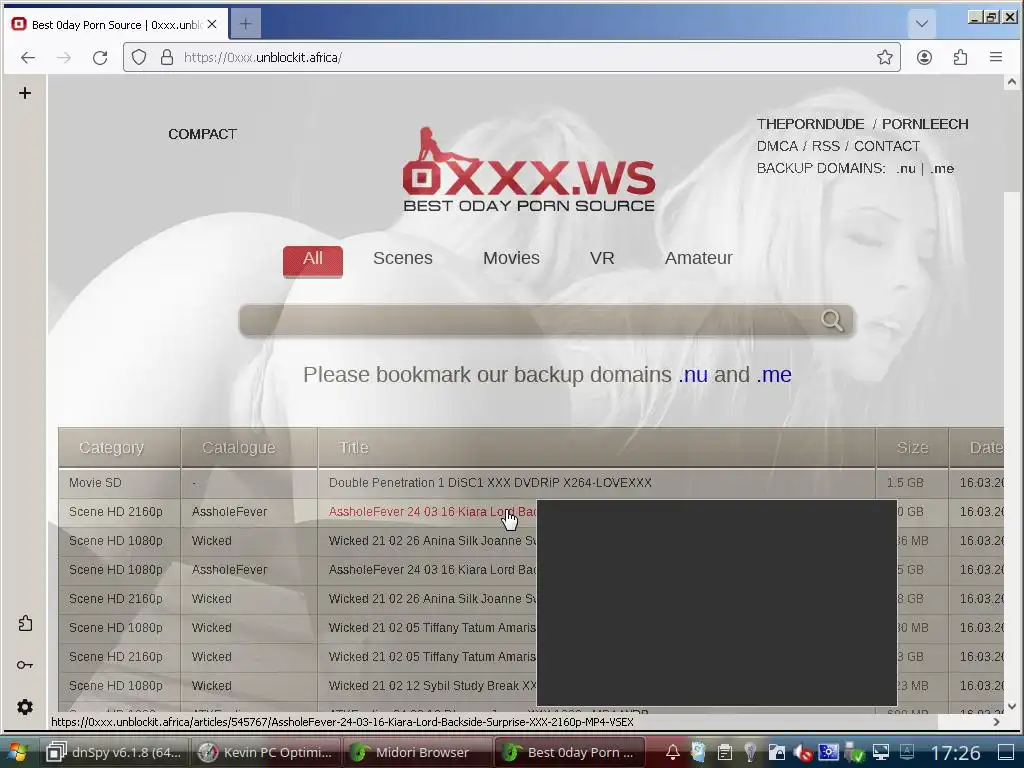Open the .me backup domain in header
1024x768 pixels.
point(942,168)
